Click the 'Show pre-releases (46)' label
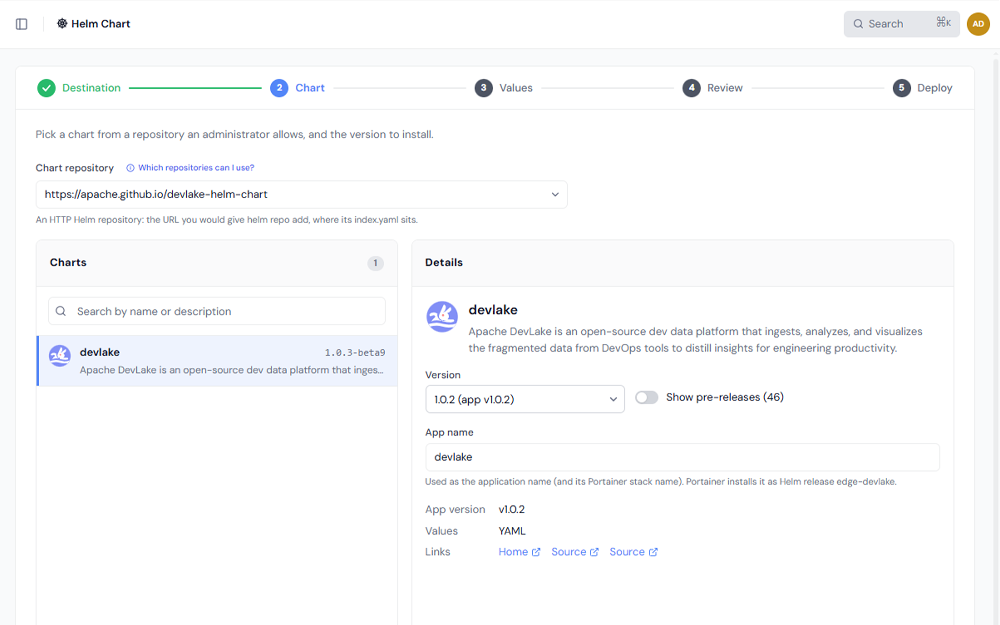Viewport: 1000px width, 625px height. point(724,397)
